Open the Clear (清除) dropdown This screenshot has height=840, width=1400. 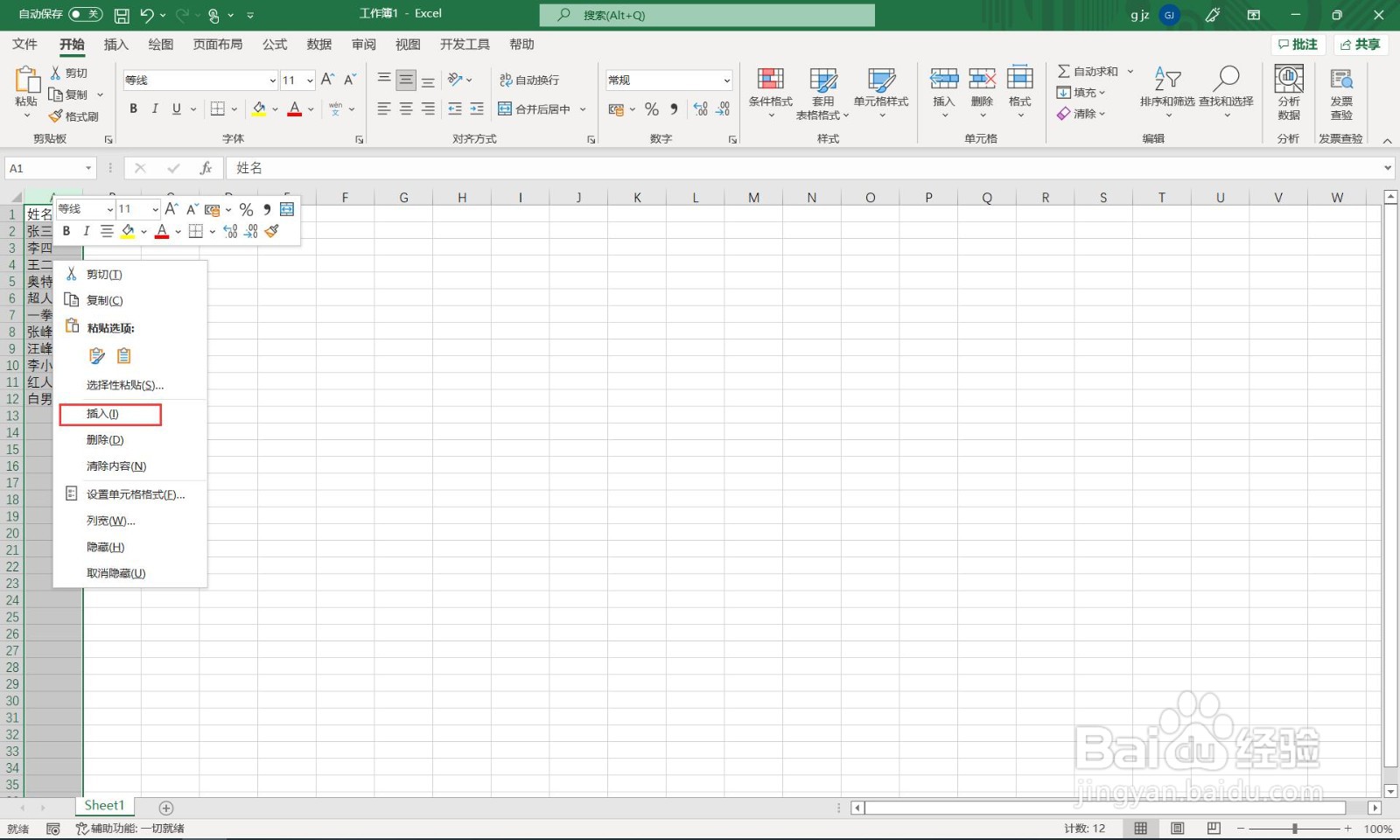click(1081, 114)
